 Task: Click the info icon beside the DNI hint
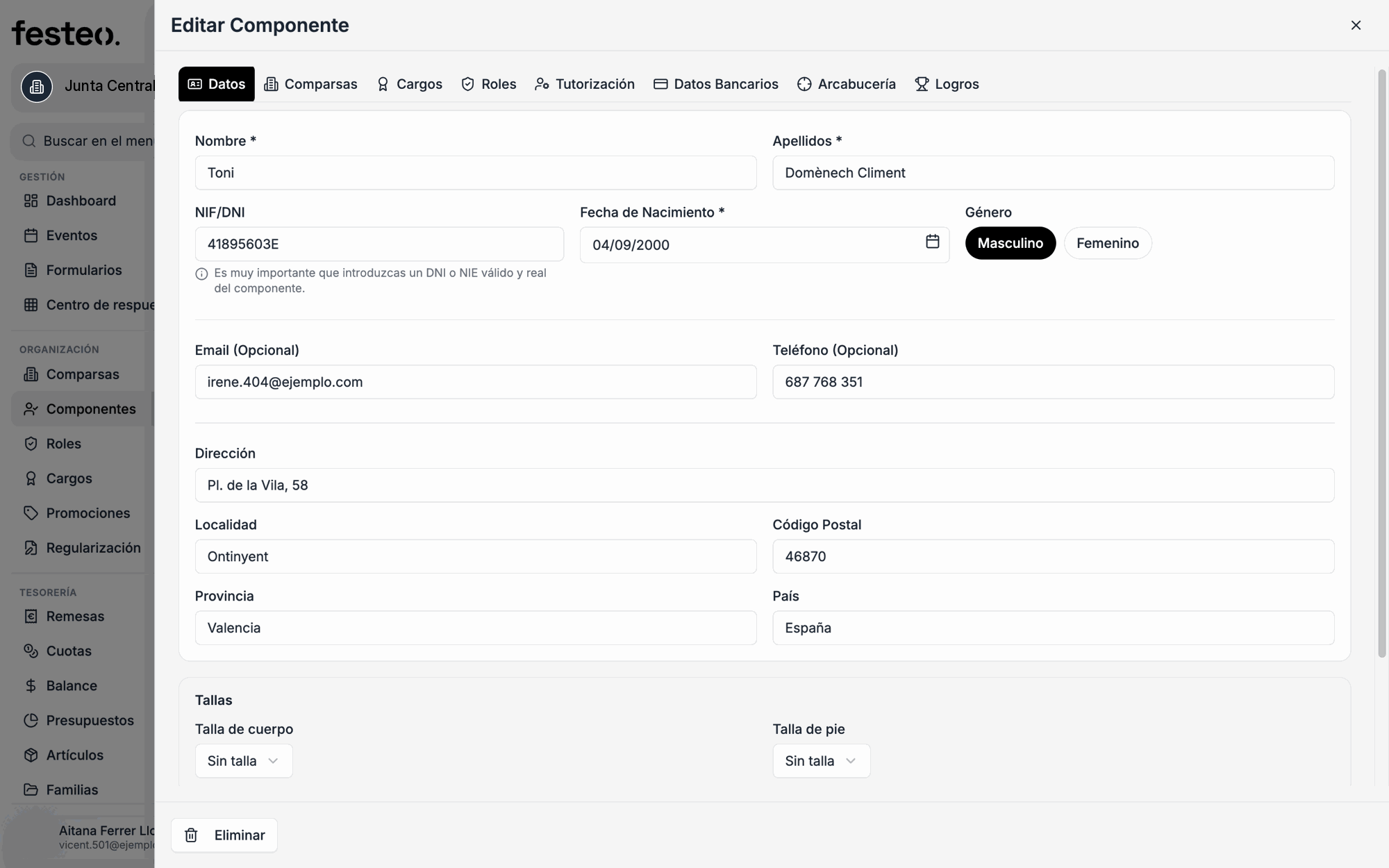point(201,274)
